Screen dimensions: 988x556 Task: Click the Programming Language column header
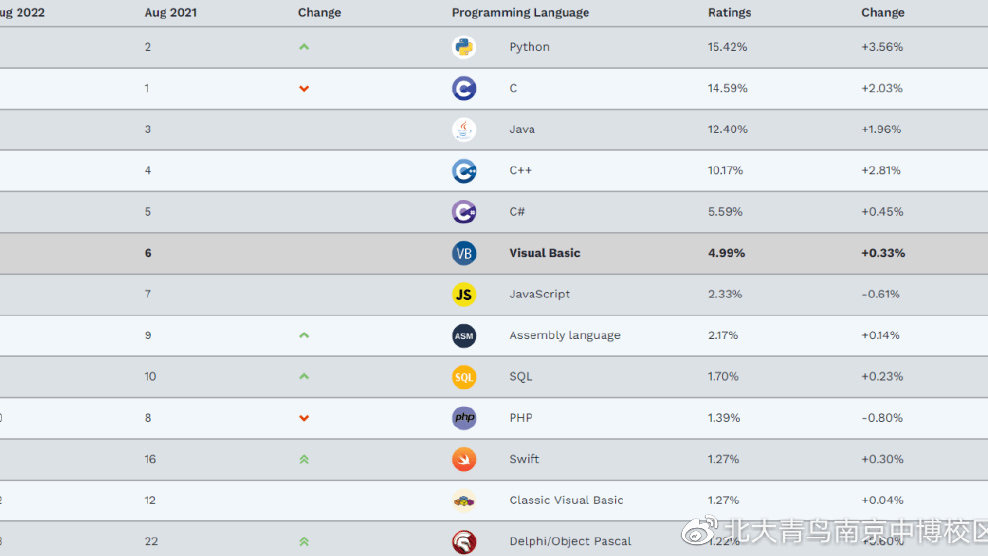tap(520, 13)
